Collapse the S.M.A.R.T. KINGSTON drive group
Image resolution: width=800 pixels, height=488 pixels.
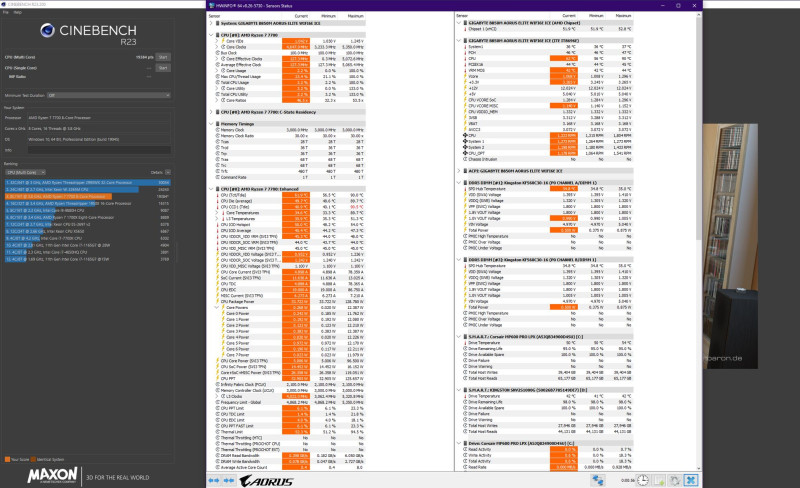459,390
